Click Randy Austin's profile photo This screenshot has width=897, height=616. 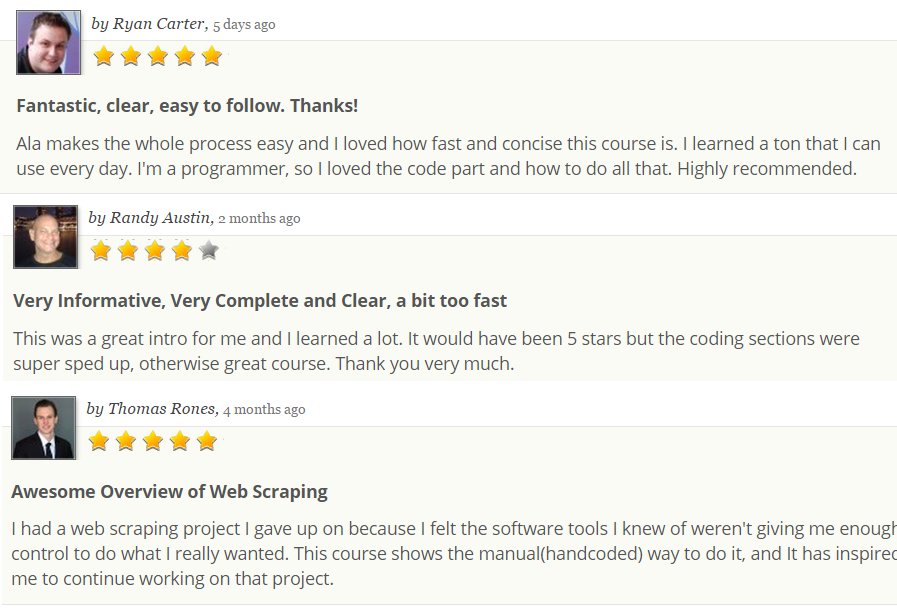[x=44, y=236]
